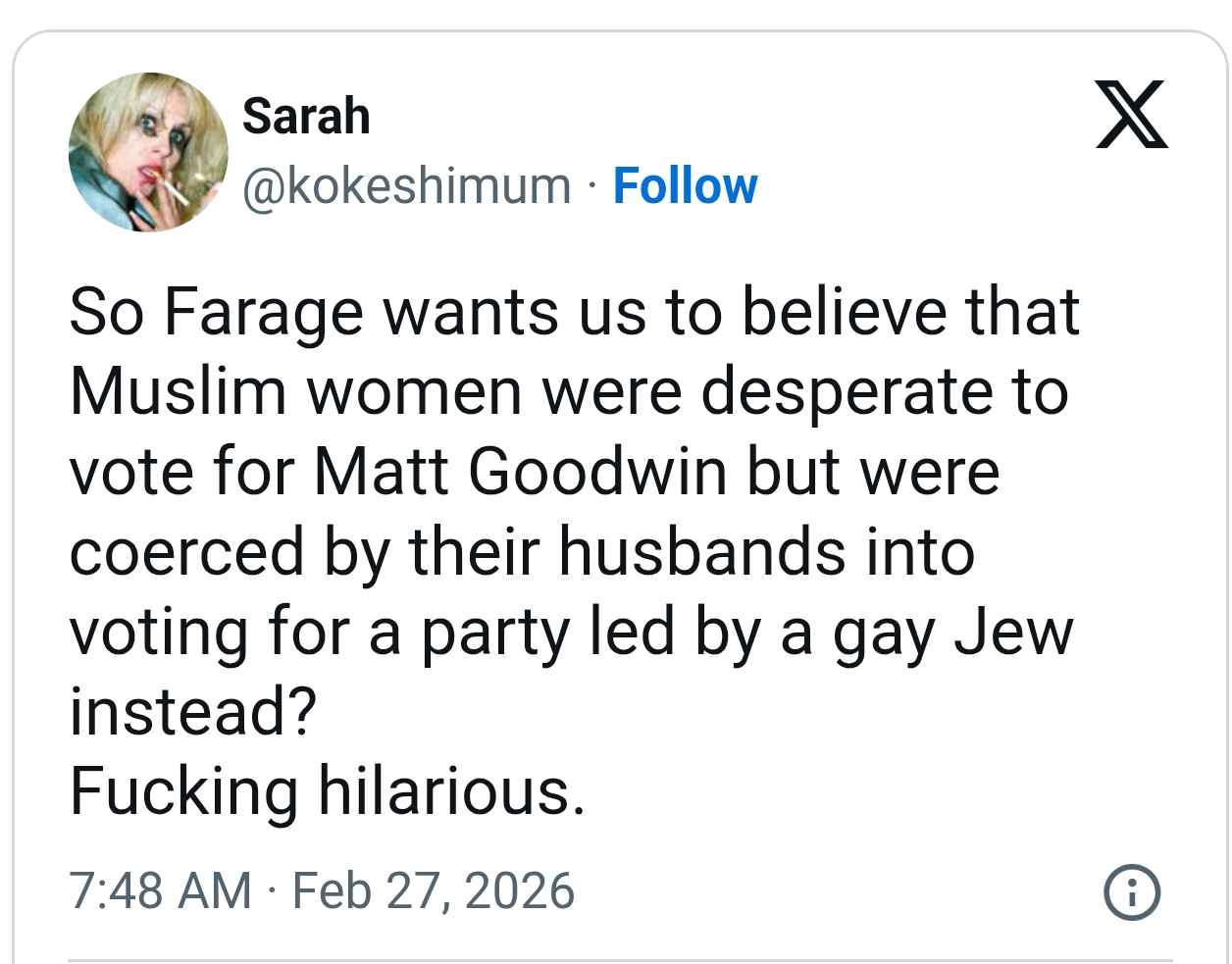
Task: Click the word Farage in the tweet
Action: point(263,313)
